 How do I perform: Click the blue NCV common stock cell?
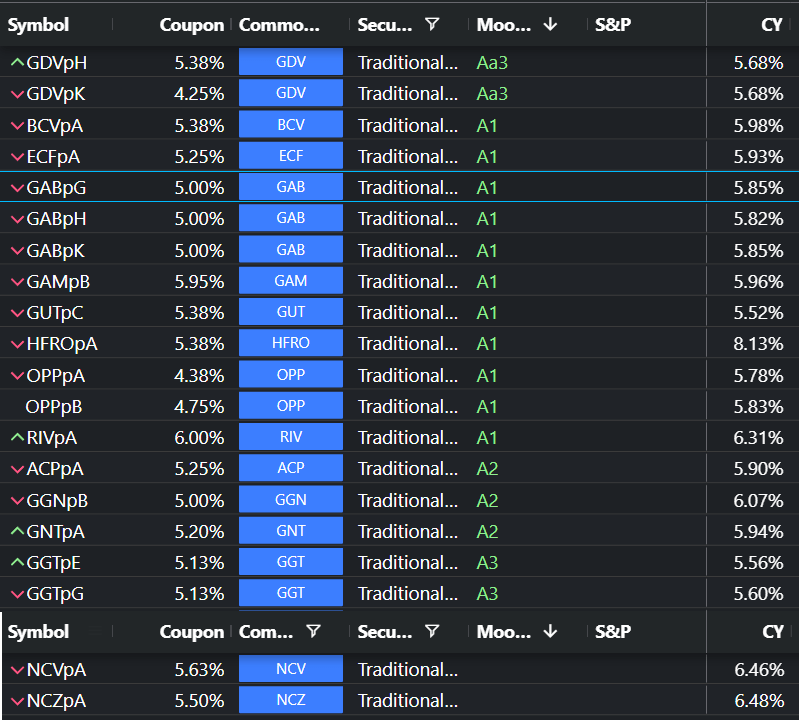coord(291,669)
